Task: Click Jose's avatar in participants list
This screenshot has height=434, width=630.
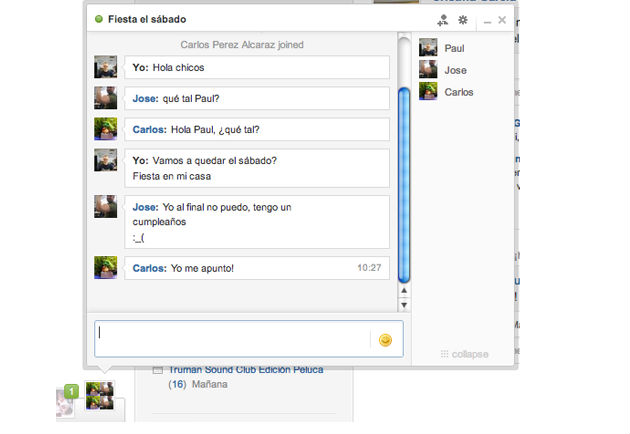Action: click(428, 69)
